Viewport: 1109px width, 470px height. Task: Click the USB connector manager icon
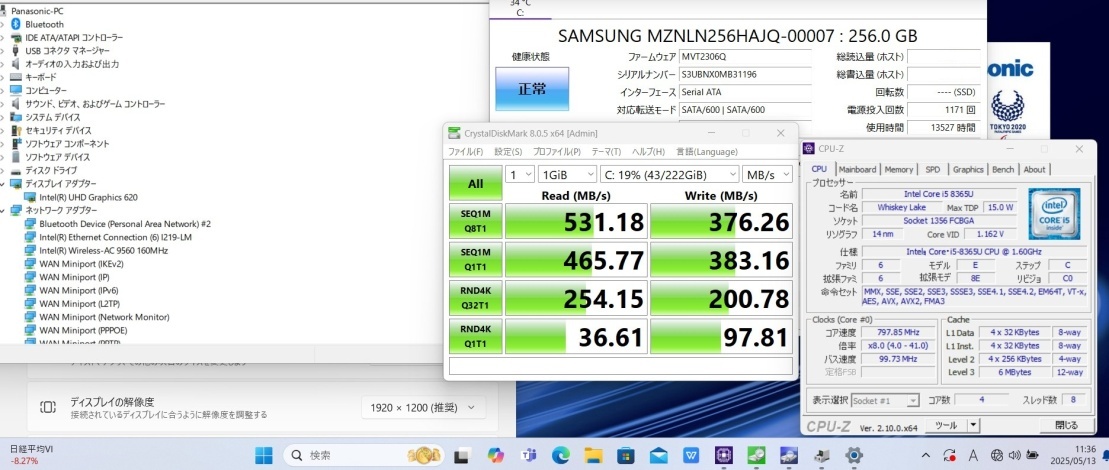click(16, 51)
